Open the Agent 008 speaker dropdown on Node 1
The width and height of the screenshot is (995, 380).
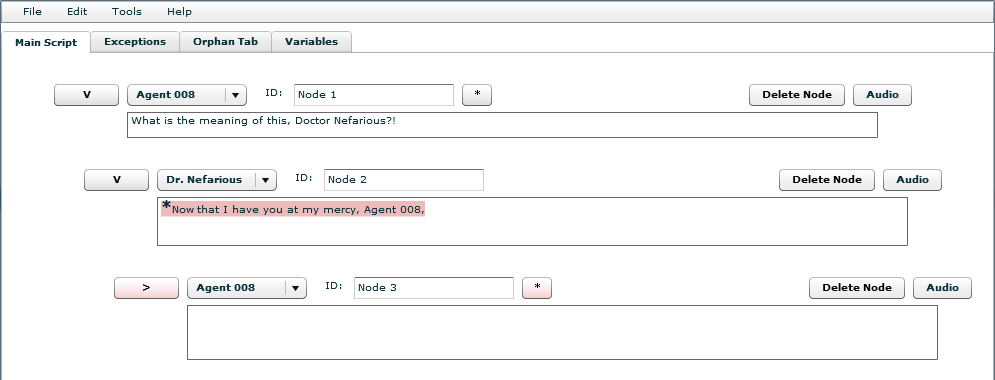[187, 95]
